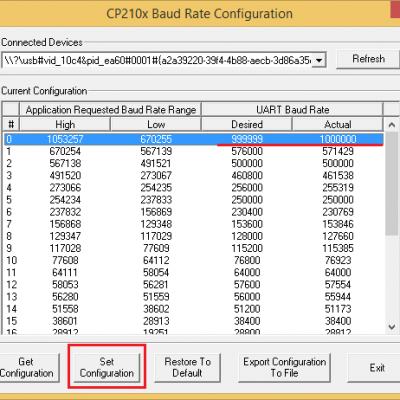
Task: Click desired value 115200
Action: pyautogui.click(x=247, y=248)
